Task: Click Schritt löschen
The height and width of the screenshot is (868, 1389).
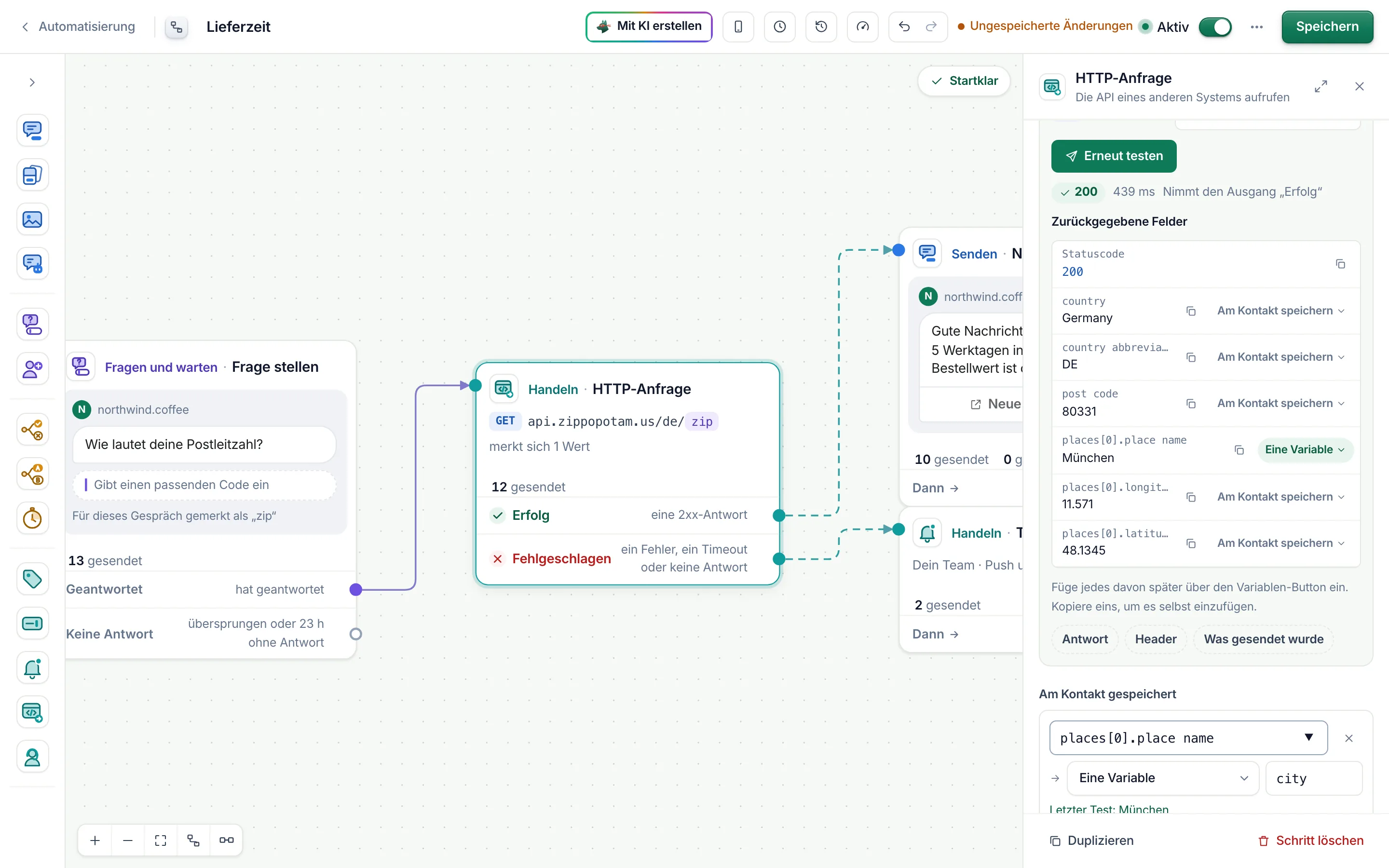Action: pyautogui.click(x=1310, y=841)
